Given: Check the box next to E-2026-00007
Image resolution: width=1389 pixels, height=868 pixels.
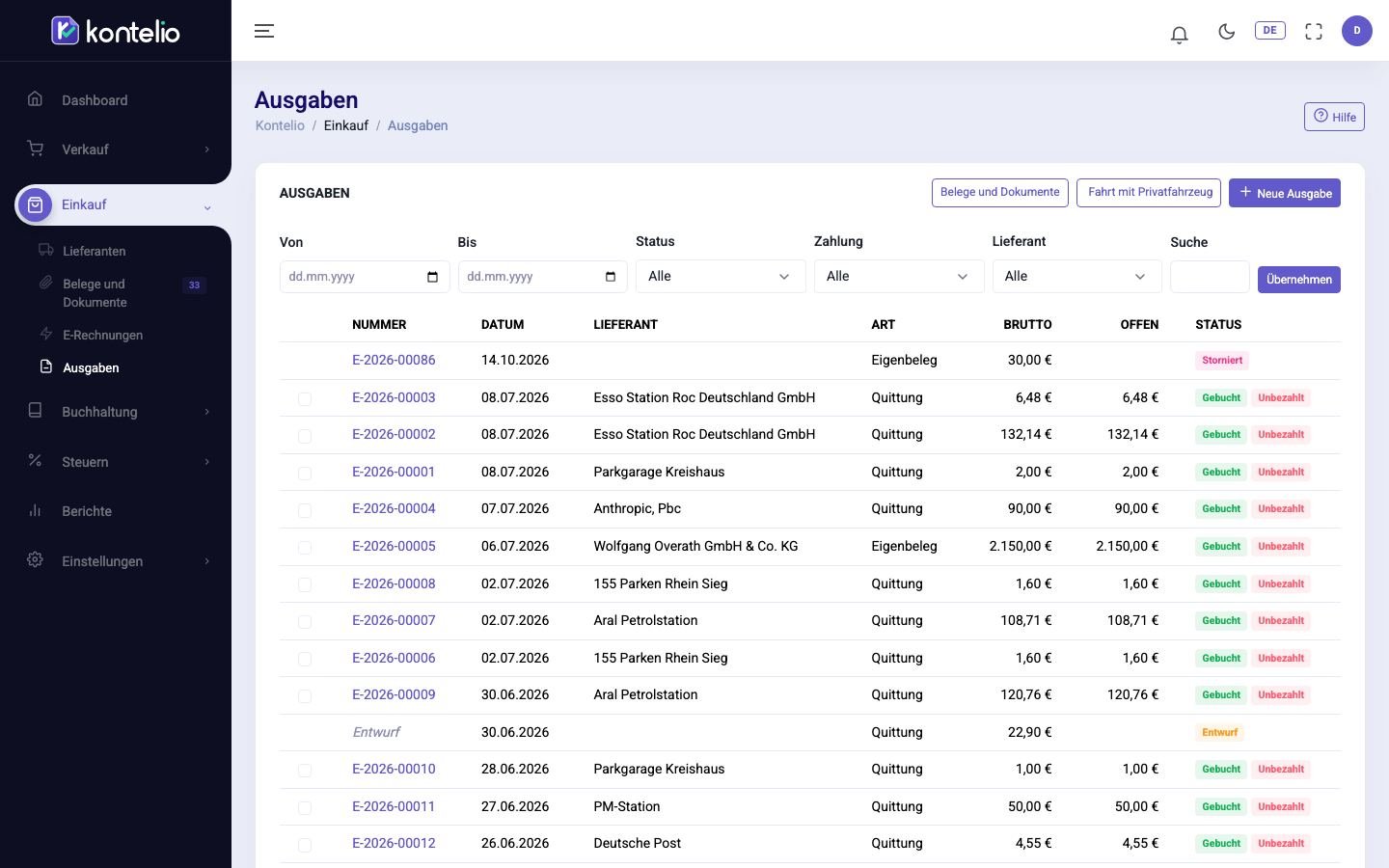Looking at the screenshot, I should point(305,622).
